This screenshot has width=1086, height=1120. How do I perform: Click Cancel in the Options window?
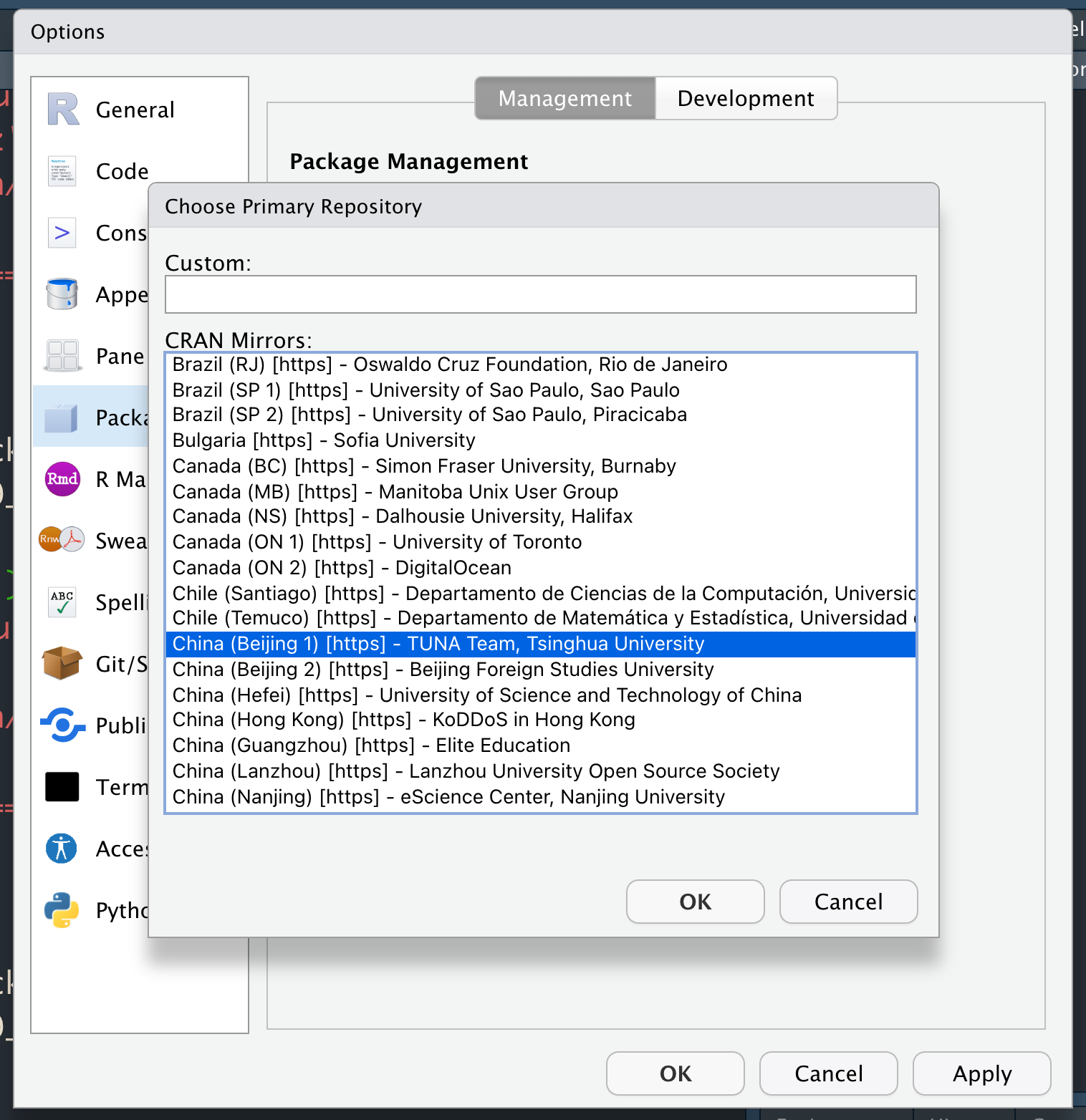[x=829, y=1073]
